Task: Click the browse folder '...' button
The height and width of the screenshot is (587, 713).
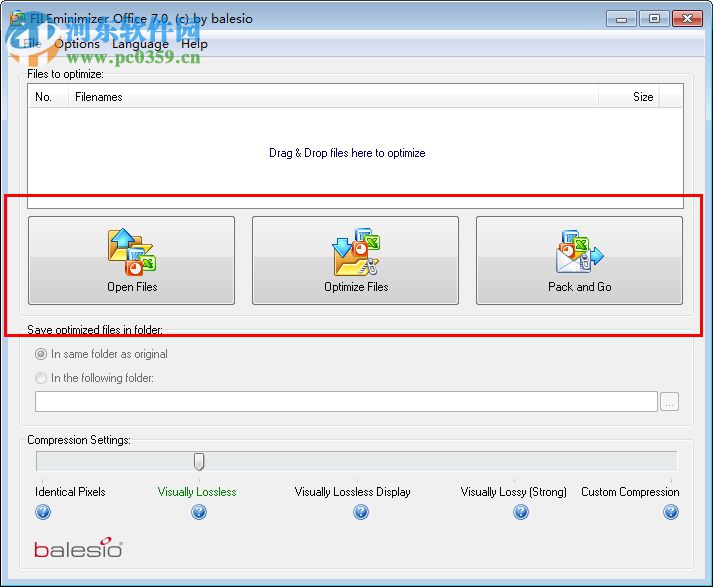Action: coord(669,402)
